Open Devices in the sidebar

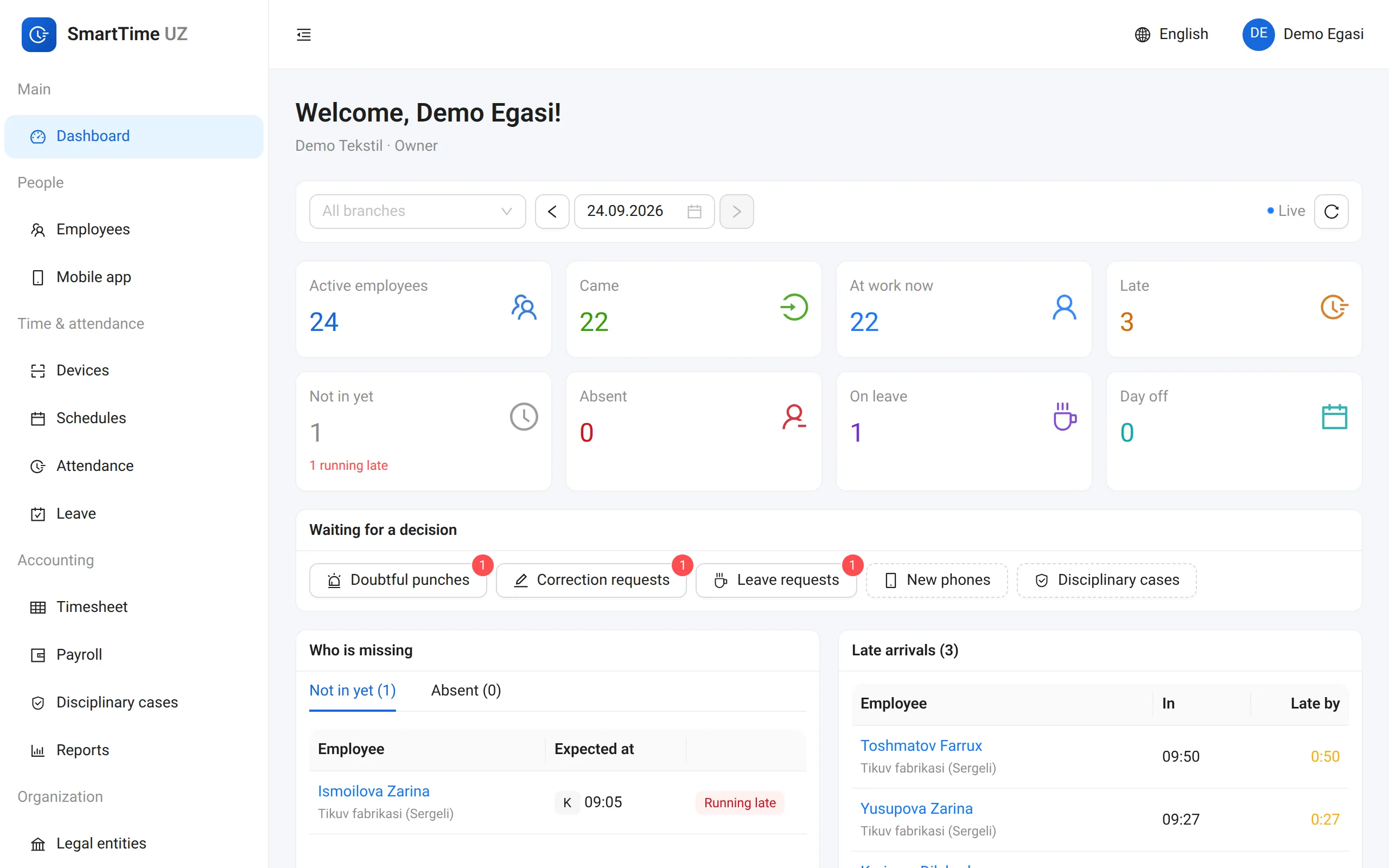(x=133, y=371)
